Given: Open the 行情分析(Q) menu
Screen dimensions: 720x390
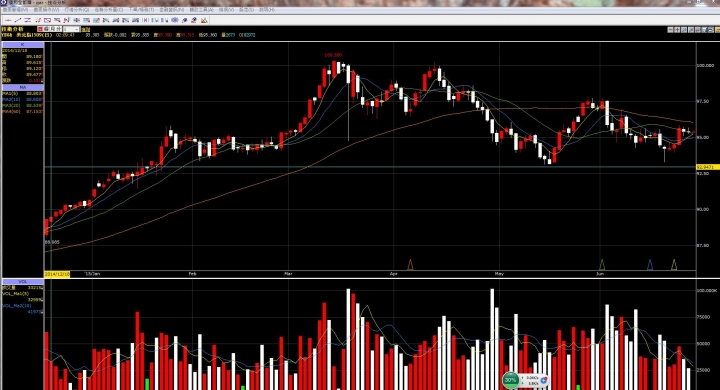Looking at the screenshot, I should [77, 10].
